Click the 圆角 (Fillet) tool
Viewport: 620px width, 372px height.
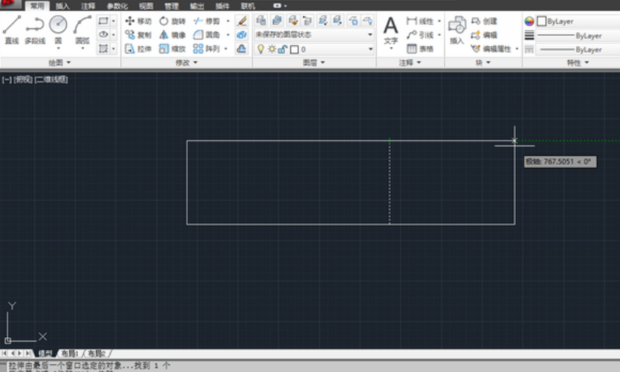(207, 35)
